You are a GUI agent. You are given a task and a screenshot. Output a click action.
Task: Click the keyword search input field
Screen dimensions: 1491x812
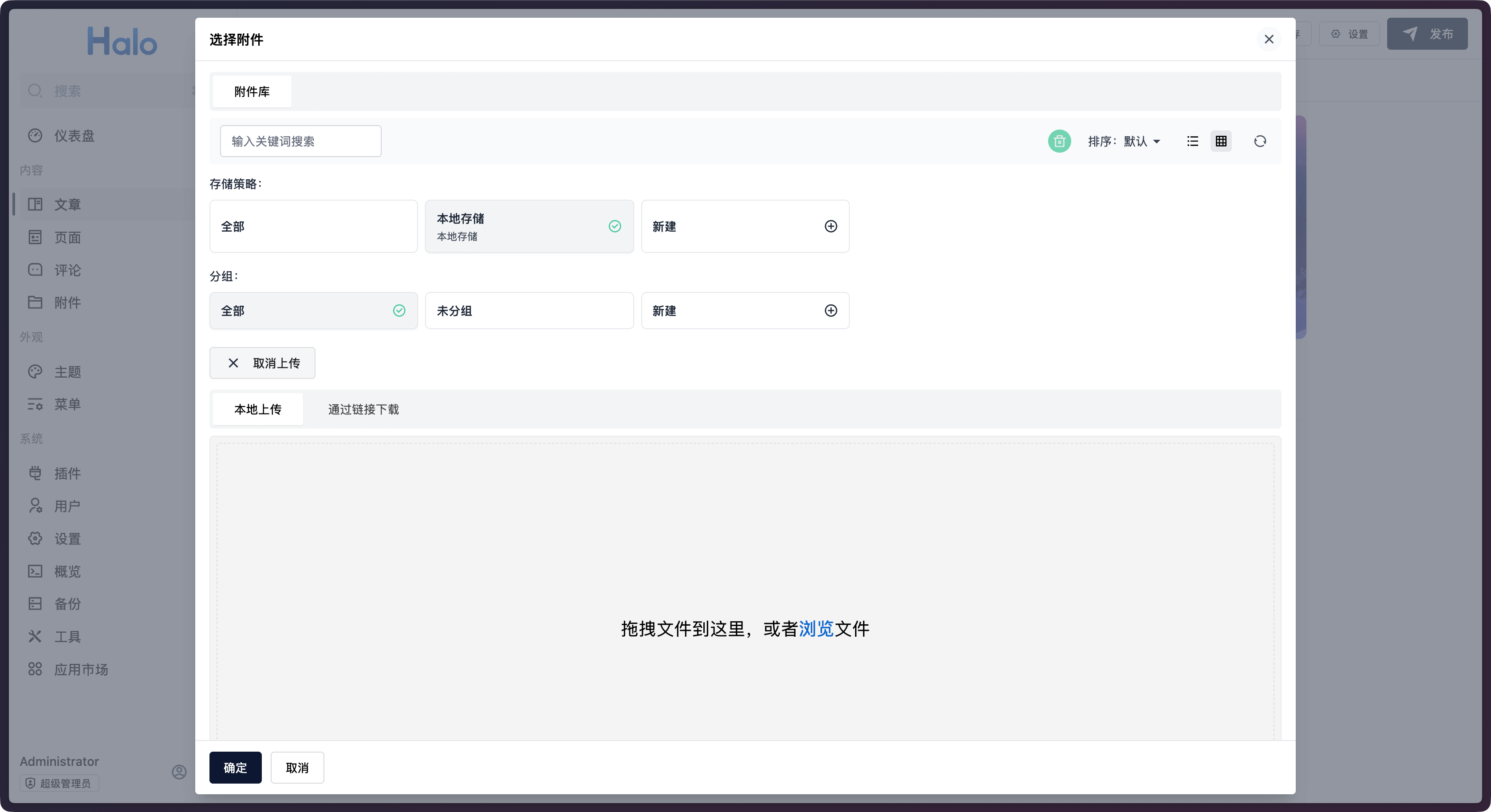click(300, 141)
